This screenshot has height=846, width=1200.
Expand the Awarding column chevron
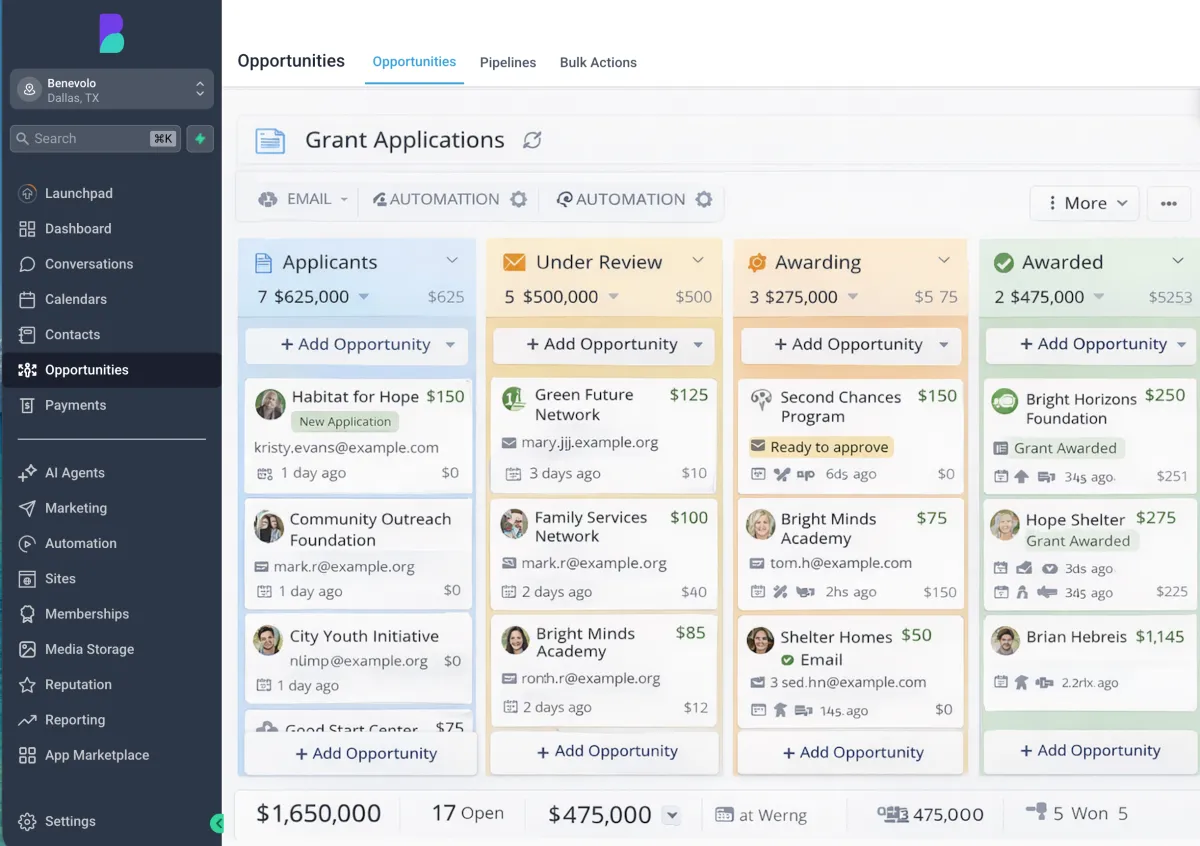pos(943,261)
